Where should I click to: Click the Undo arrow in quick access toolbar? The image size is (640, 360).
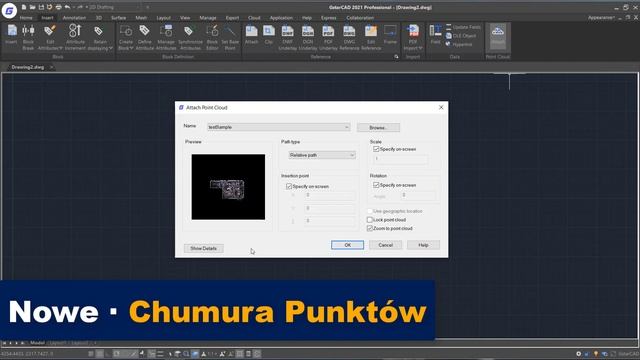(x=67, y=7)
